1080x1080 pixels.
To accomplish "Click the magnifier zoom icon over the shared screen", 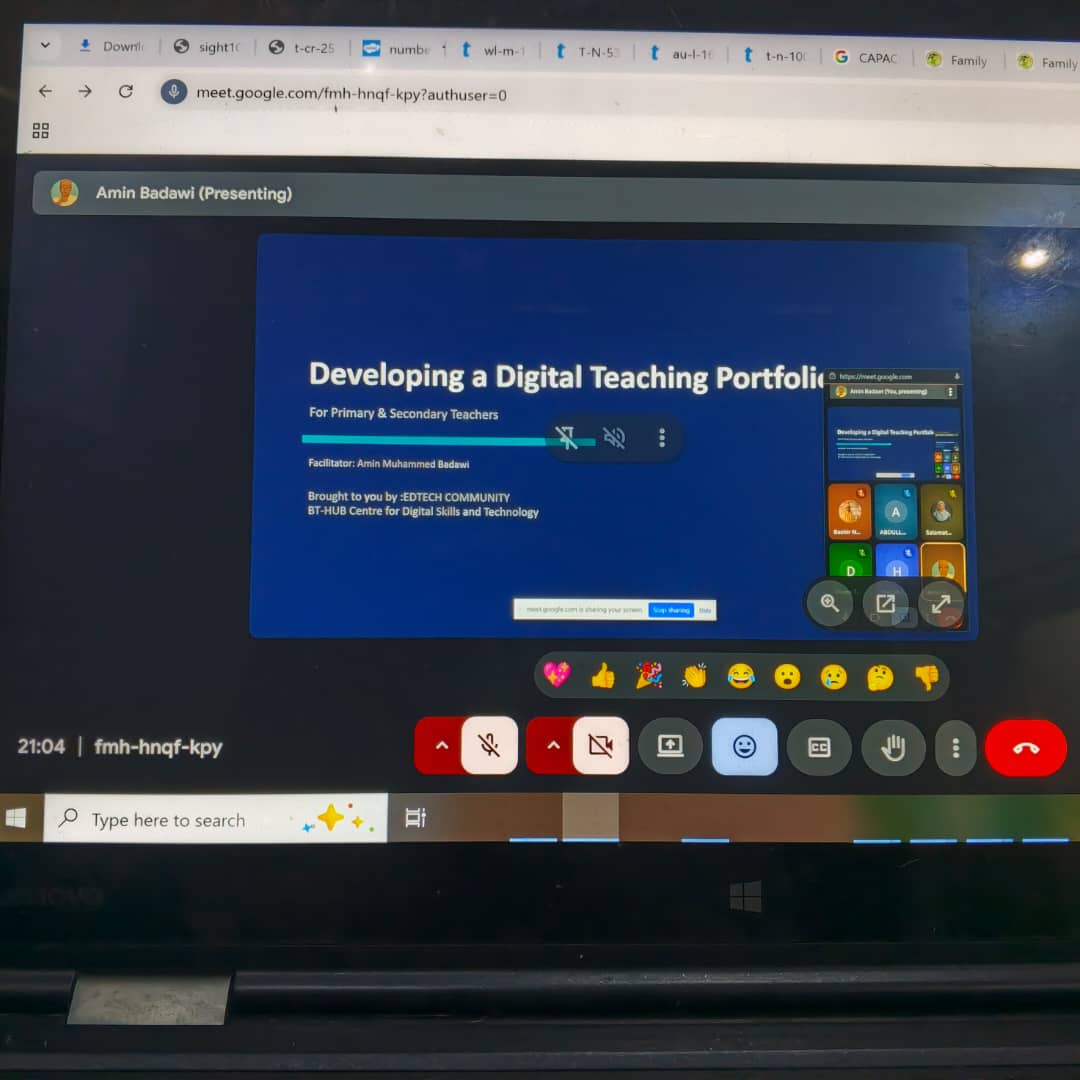I will (x=830, y=603).
